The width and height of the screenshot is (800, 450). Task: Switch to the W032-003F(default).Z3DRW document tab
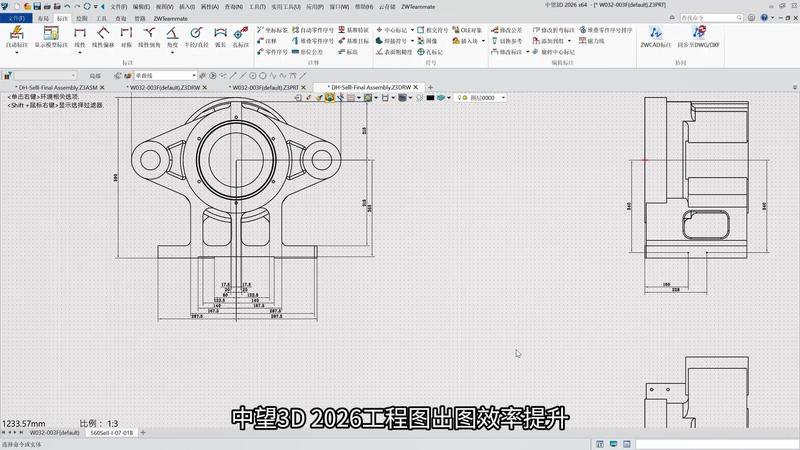click(x=164, y=87)
